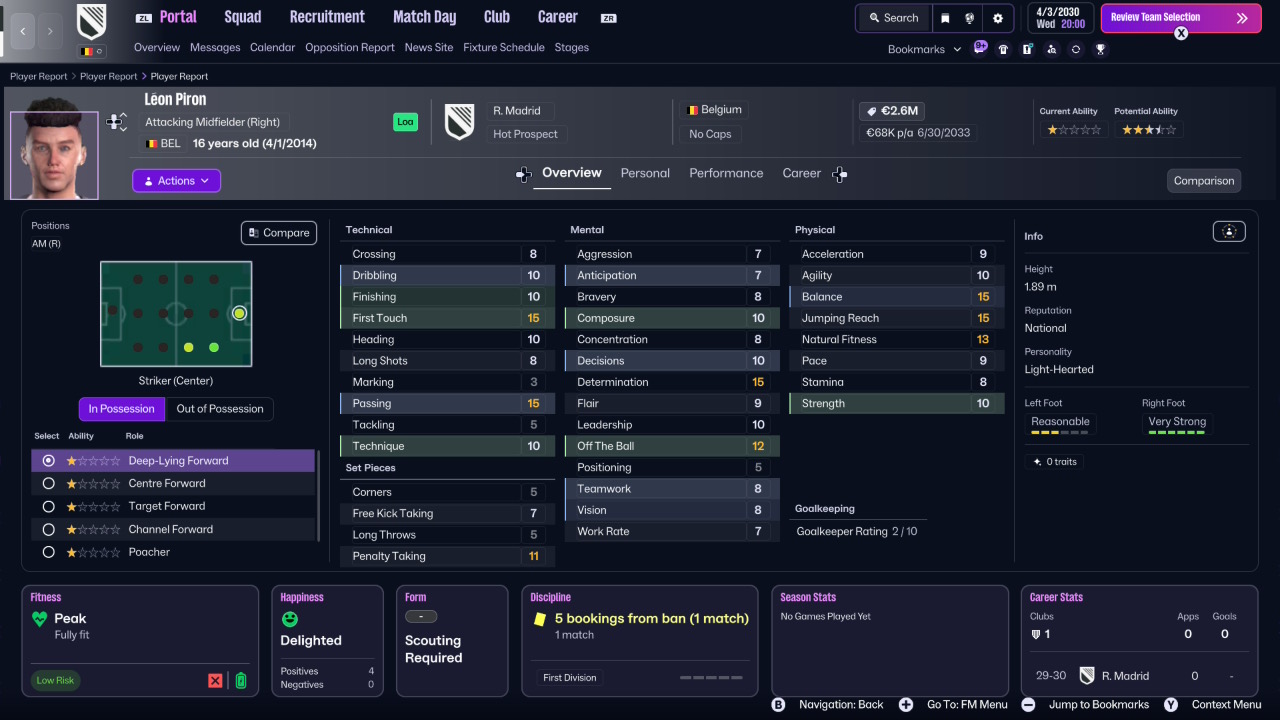This screenshot has width=1280, height=720.
Task: Open the messages icon showing 9+ badge
Action: coord(980,48)
